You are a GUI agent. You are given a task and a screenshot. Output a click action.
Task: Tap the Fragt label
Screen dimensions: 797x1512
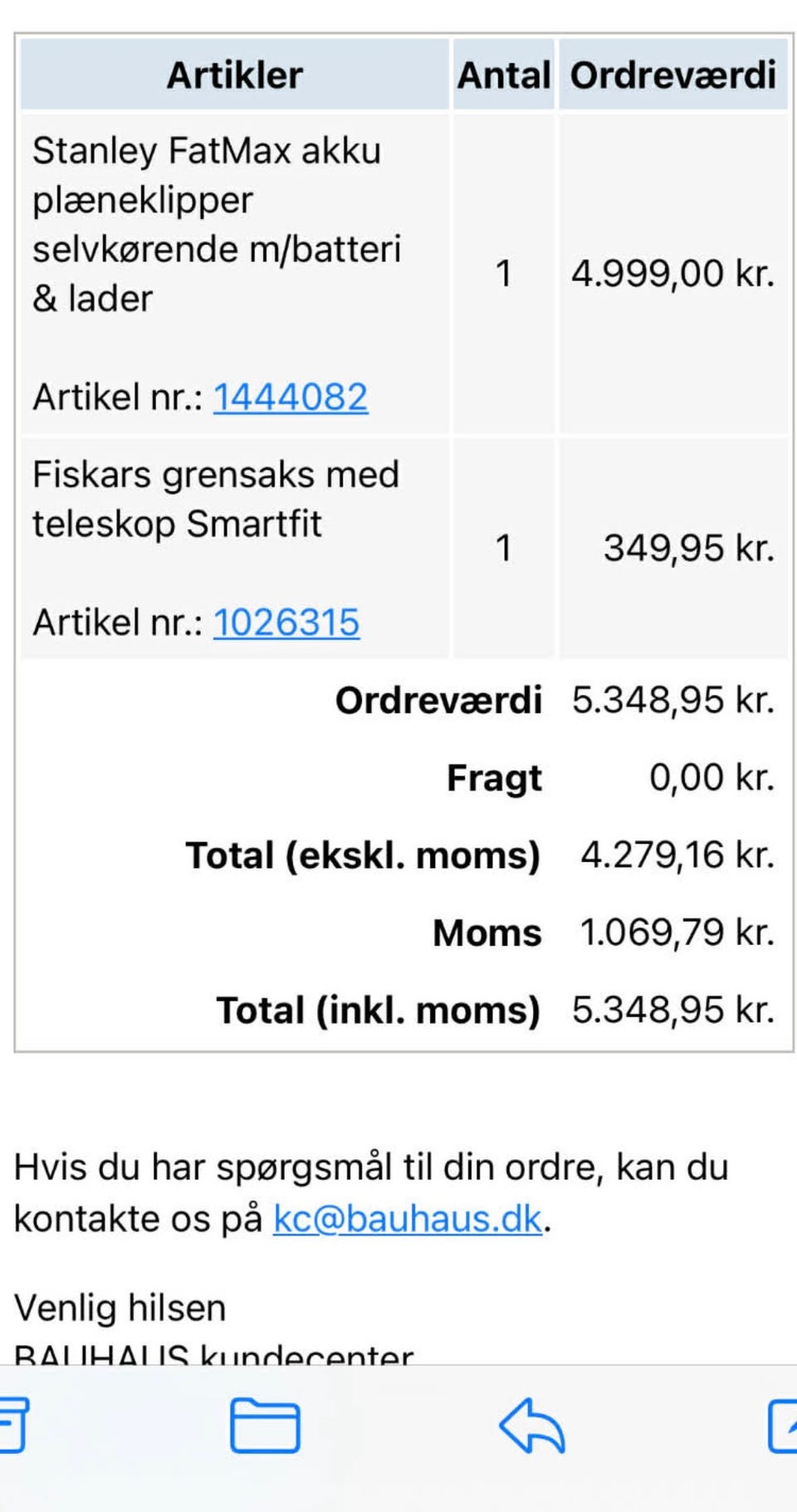(494, 778)
